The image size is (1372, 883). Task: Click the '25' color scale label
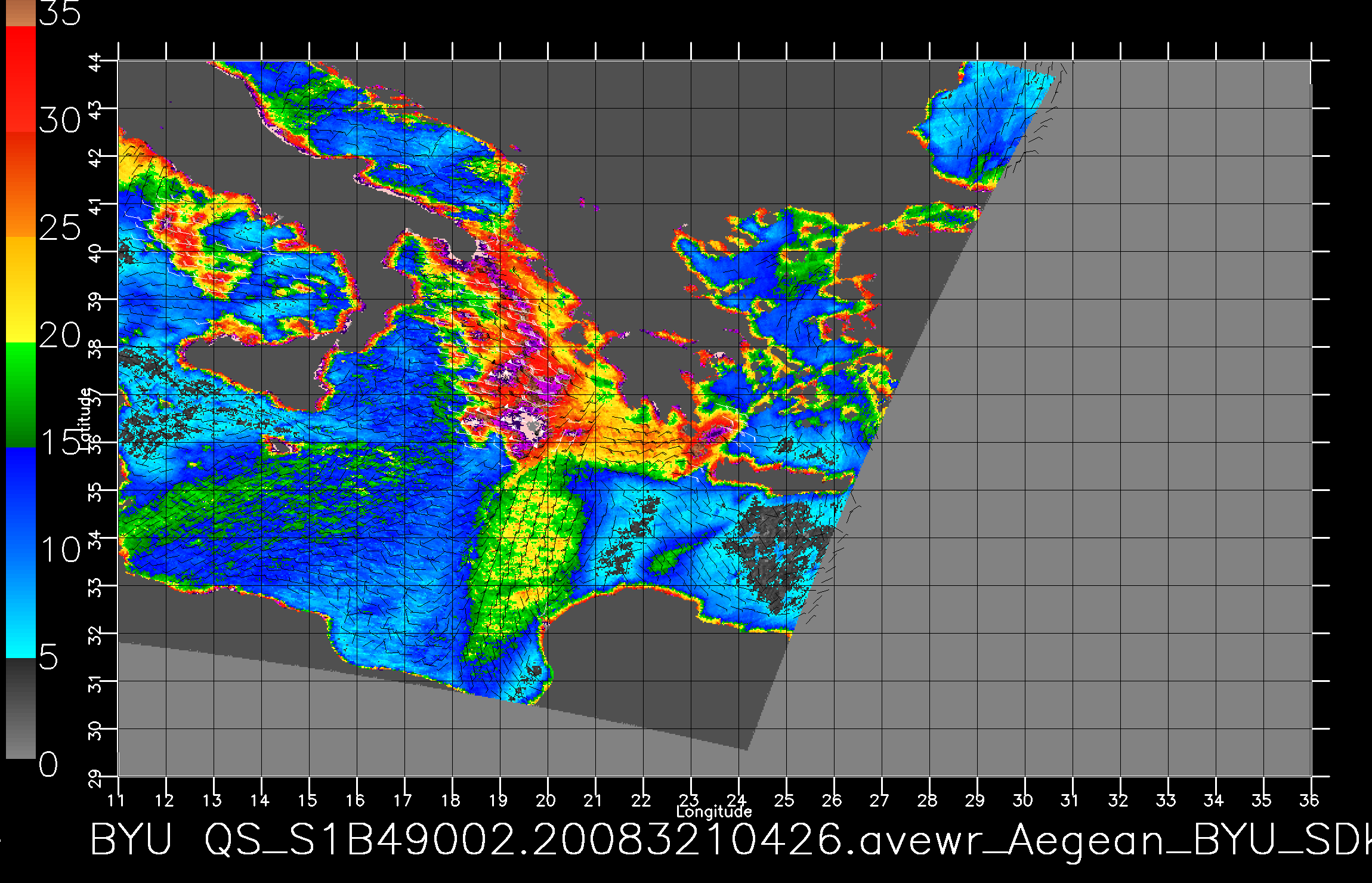pos(60,227)
